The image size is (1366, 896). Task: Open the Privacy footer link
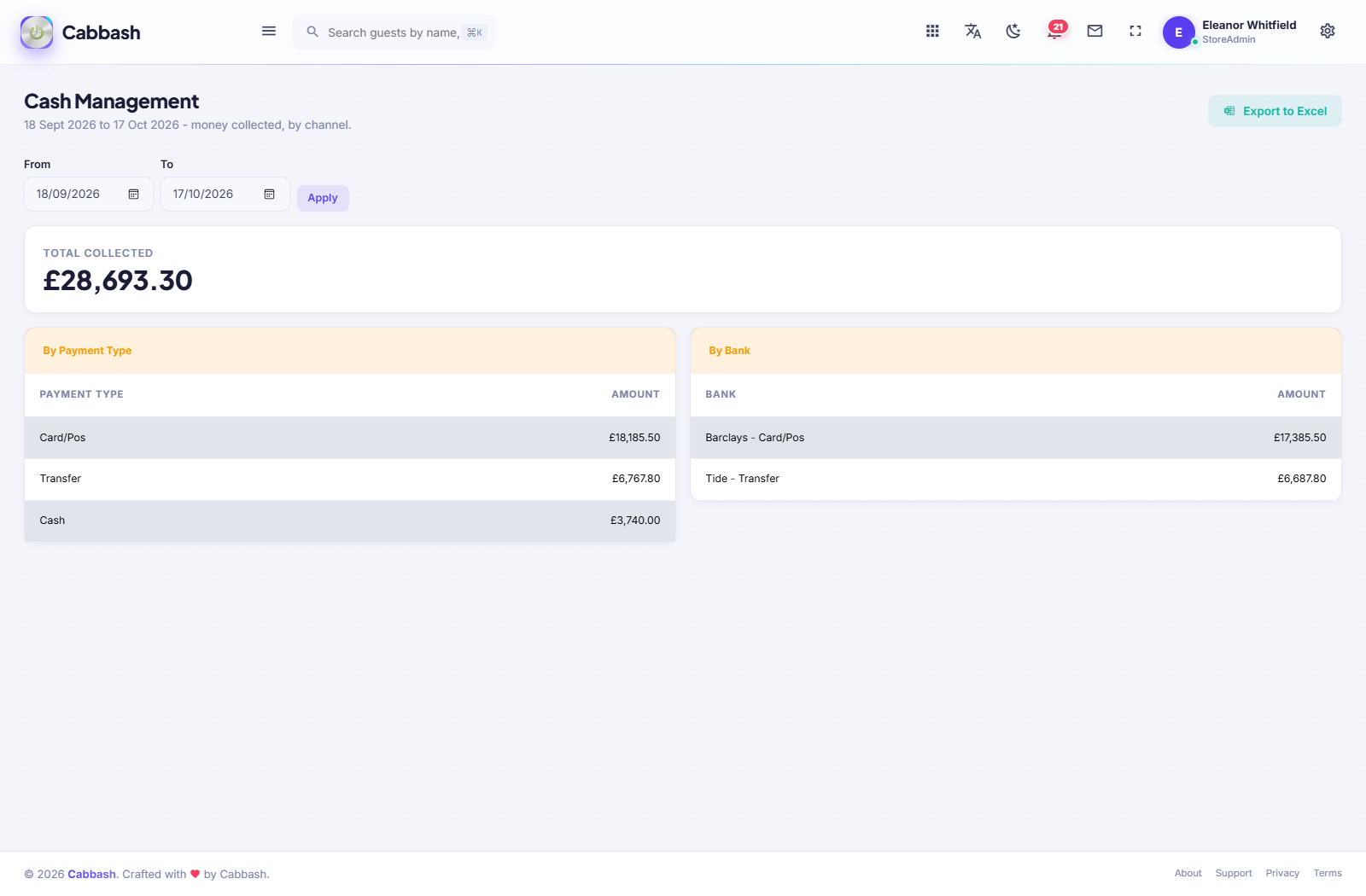tap(1282, 873)
